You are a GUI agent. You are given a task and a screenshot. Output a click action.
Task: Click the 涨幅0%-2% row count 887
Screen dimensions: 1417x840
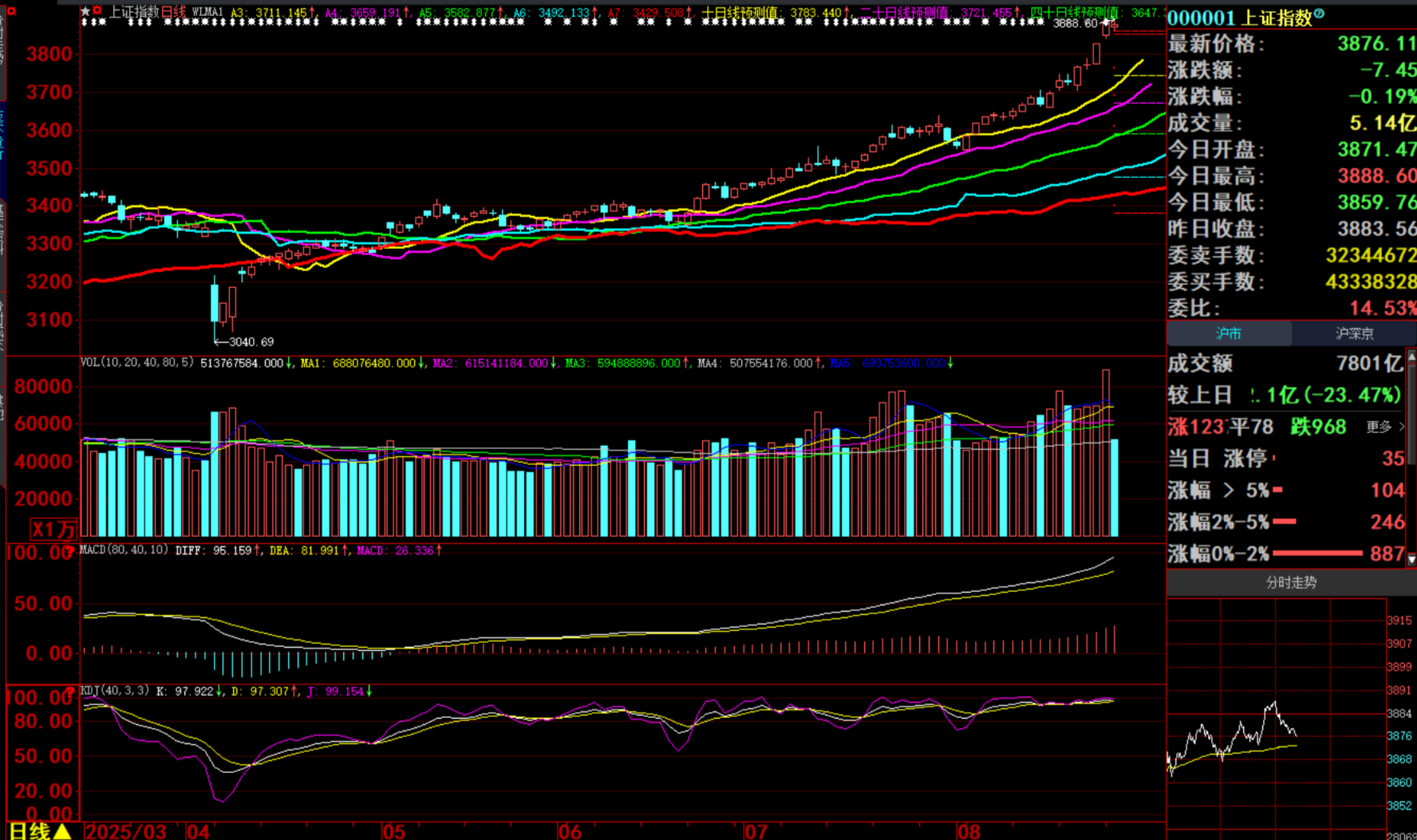pyautogui.click(x=1387, y=554)
